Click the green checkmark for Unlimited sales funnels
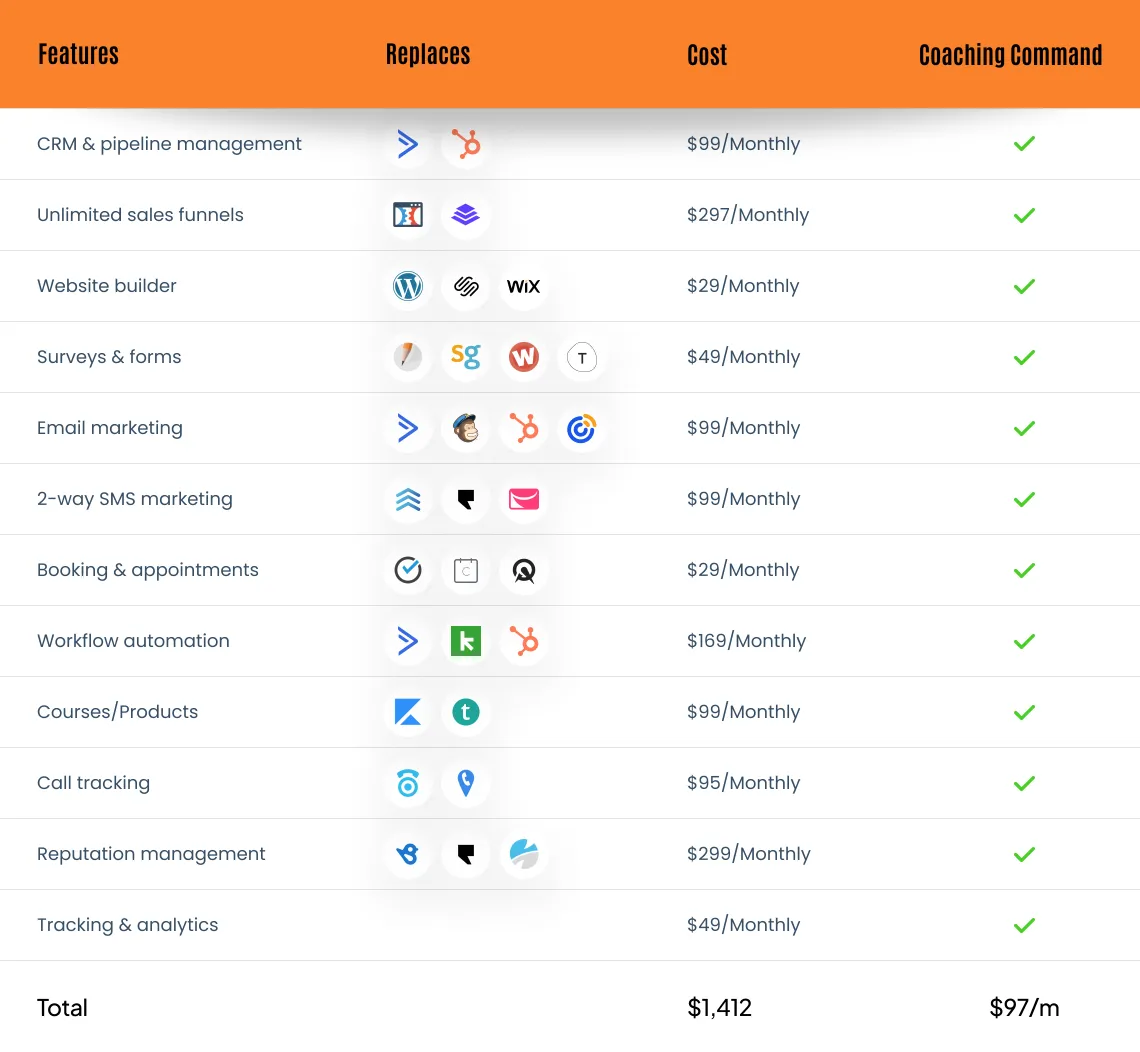 click(x=1024, y=215)
